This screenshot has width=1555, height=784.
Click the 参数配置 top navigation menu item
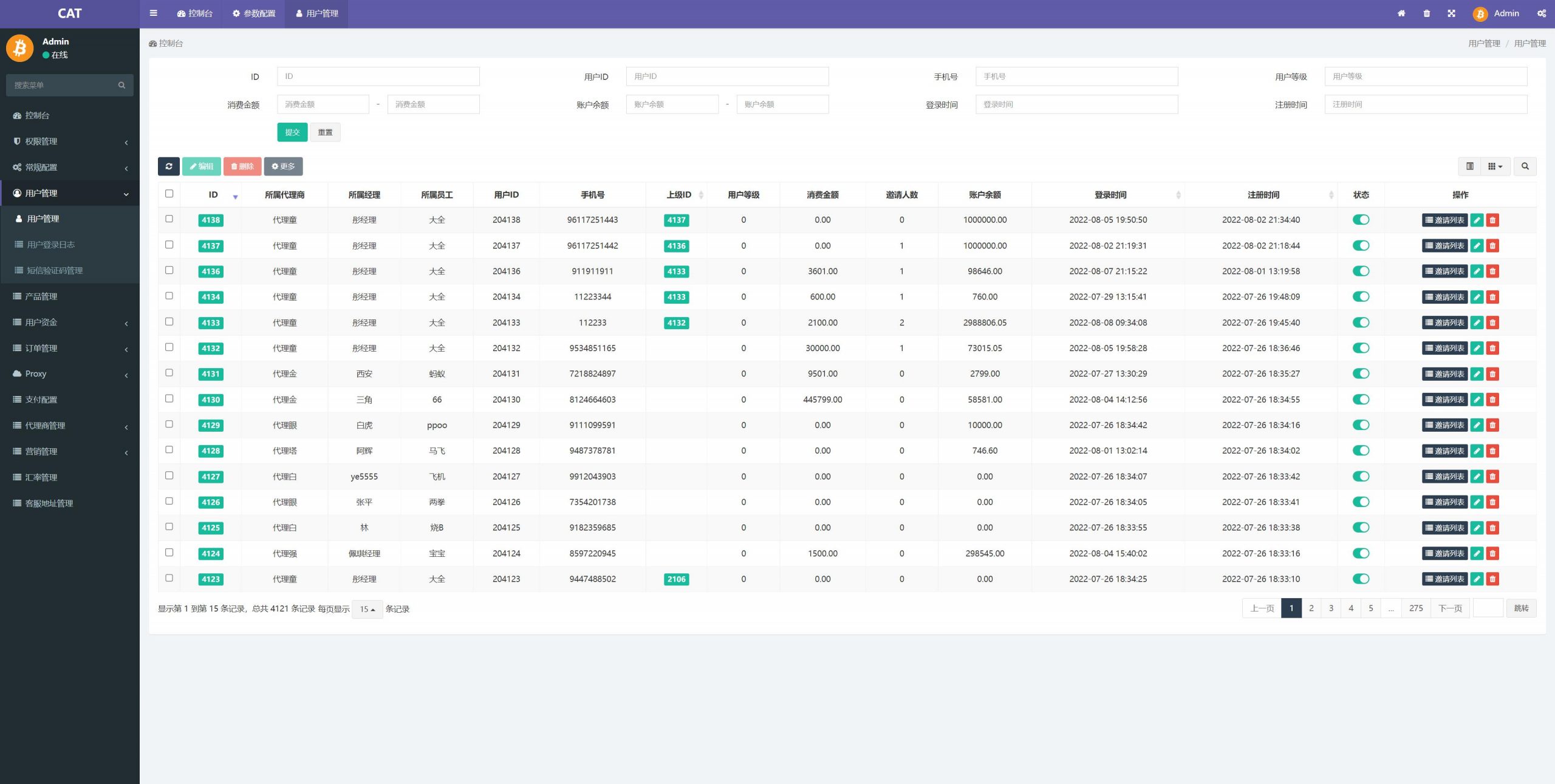click(x=256, y=13)
